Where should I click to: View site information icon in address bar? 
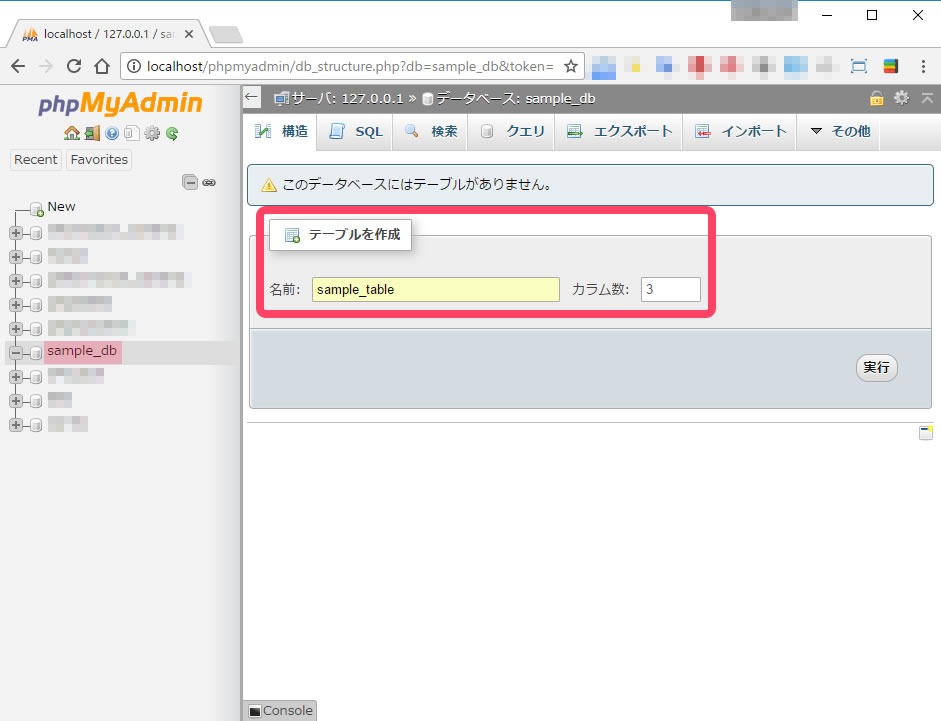click(x=134, y=66)
